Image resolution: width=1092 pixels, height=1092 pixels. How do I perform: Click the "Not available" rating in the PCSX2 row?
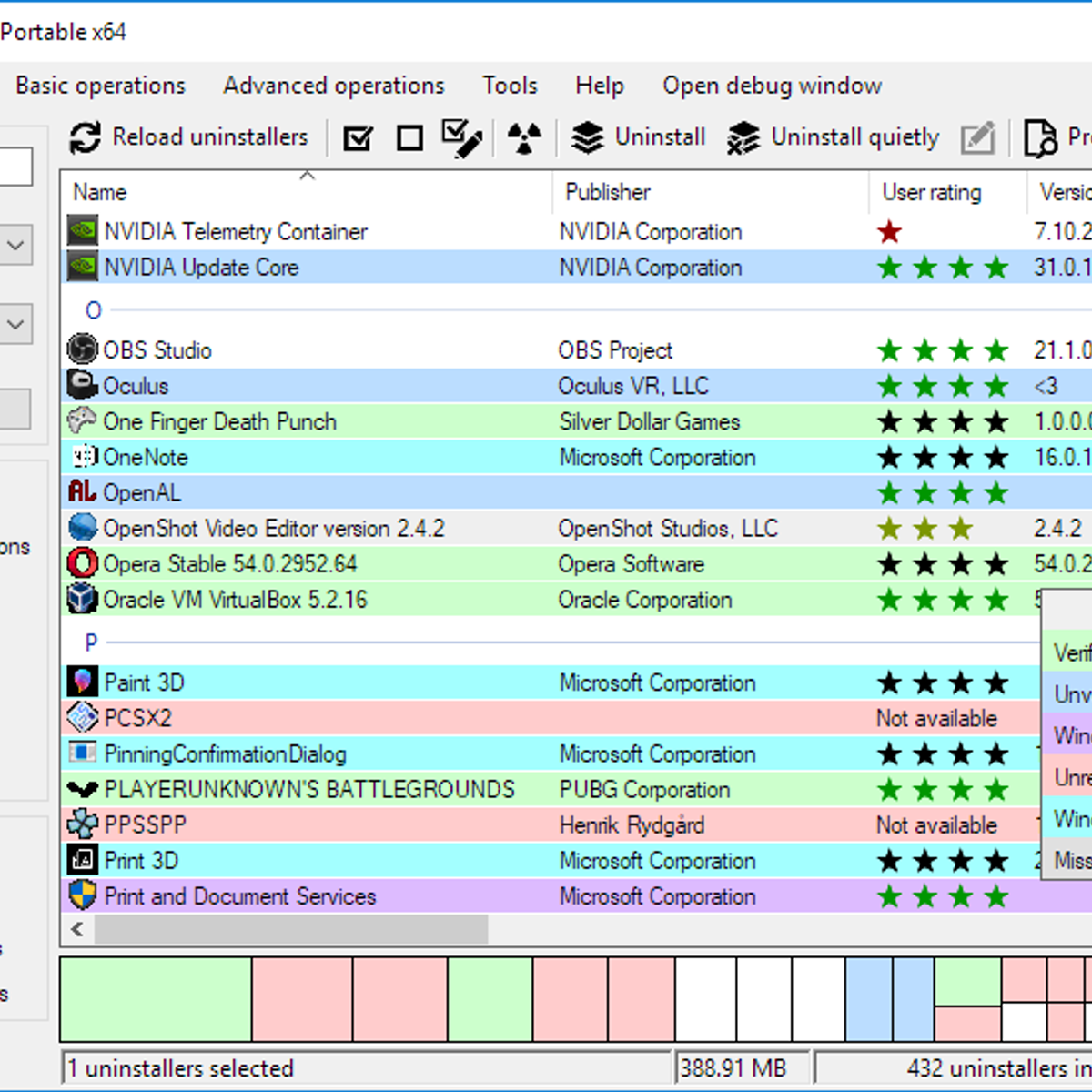tap(936, 718)
